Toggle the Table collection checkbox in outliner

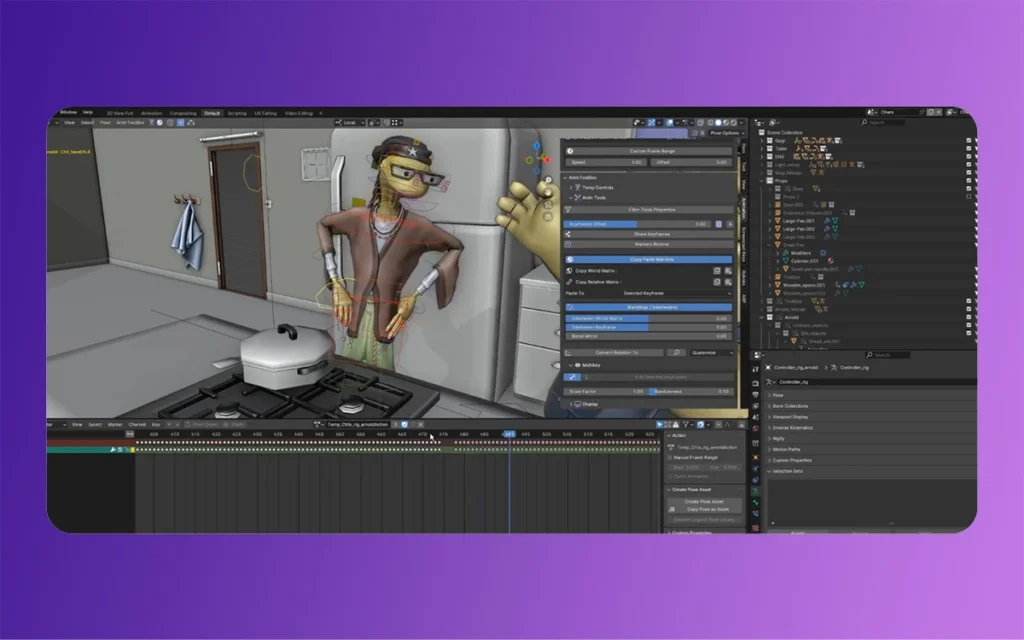coord(968,148)
